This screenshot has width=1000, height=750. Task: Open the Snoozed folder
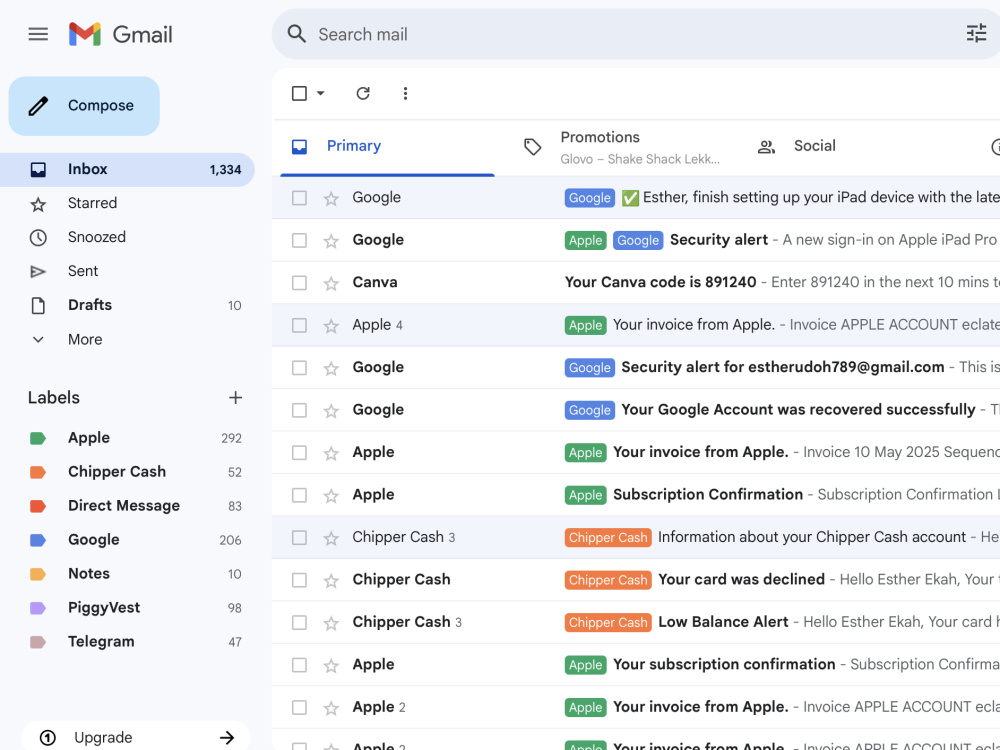pos(128,237)
